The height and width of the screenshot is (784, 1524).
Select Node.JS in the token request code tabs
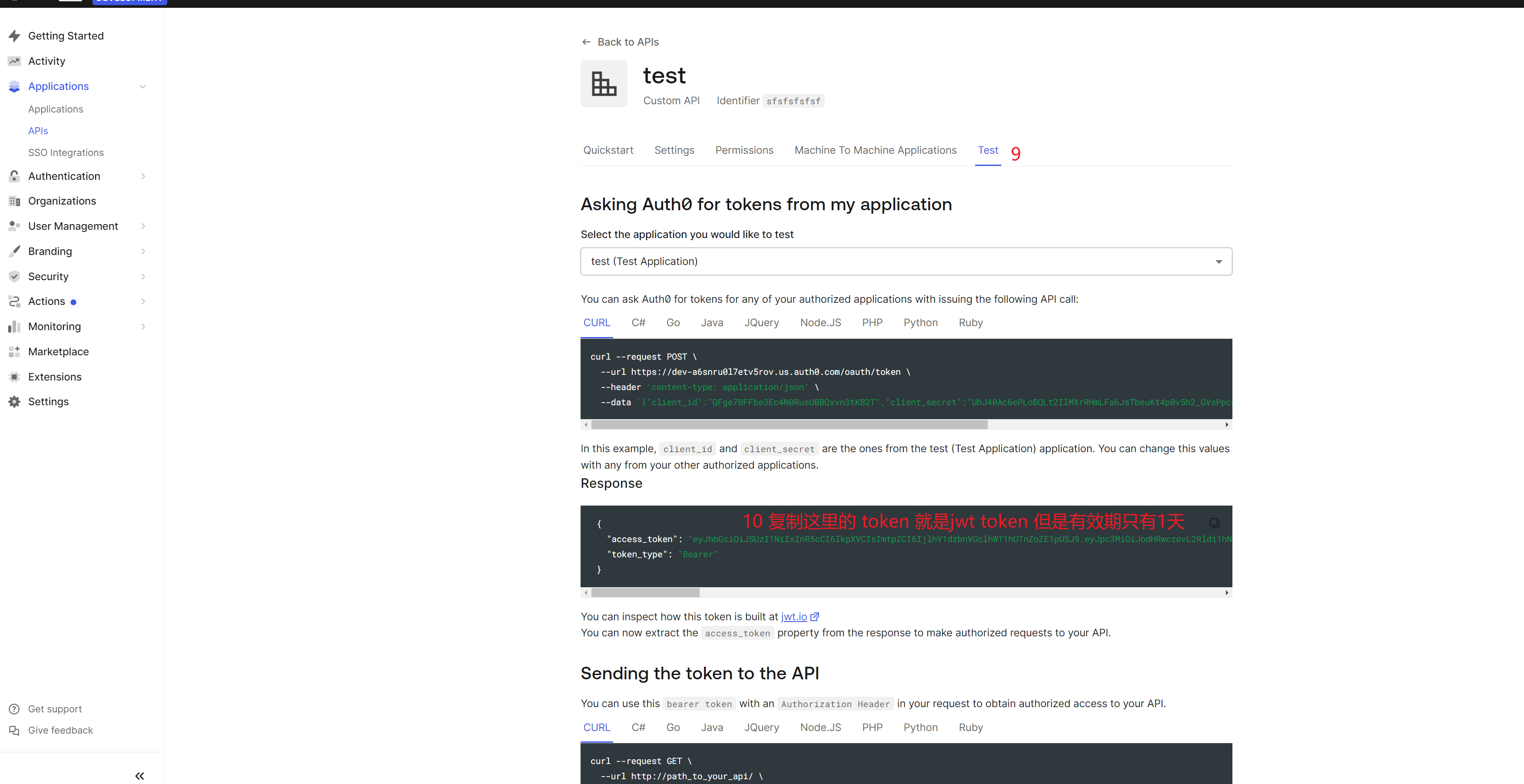(820, 323)
